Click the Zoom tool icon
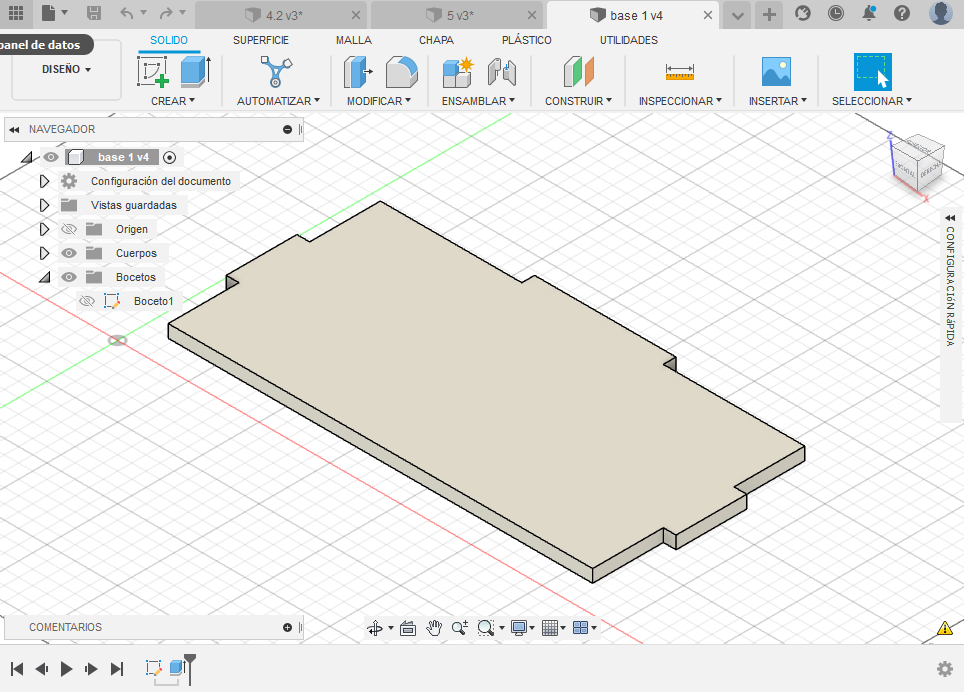Viewport: 964px width, 692px height. pyautogui.click(x=460, y=627)
